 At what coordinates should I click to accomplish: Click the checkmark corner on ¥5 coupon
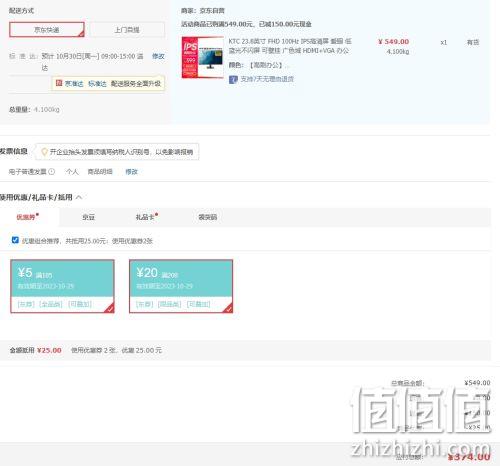(x=110, y=308)
